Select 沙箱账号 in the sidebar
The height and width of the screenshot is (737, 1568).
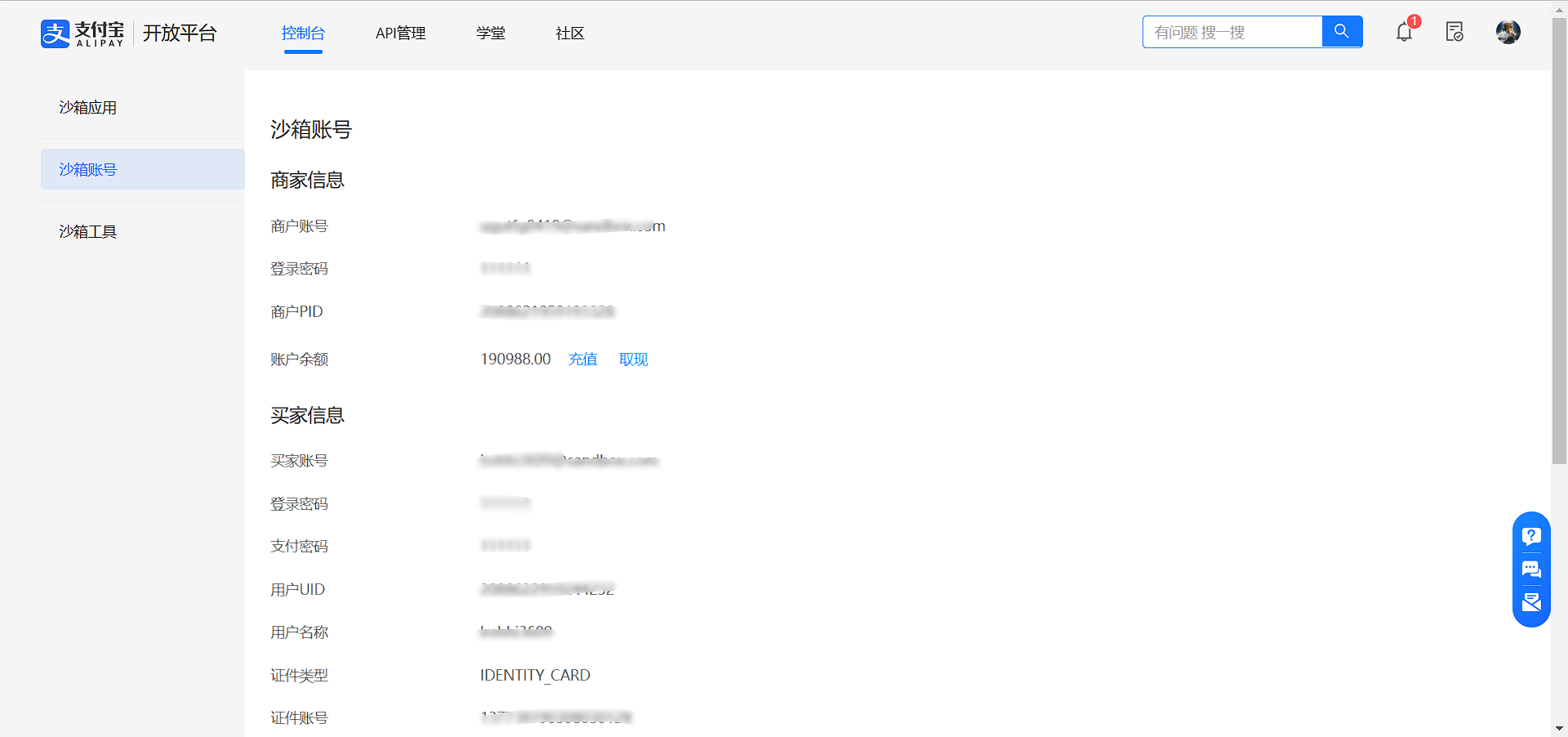[88, 170]
